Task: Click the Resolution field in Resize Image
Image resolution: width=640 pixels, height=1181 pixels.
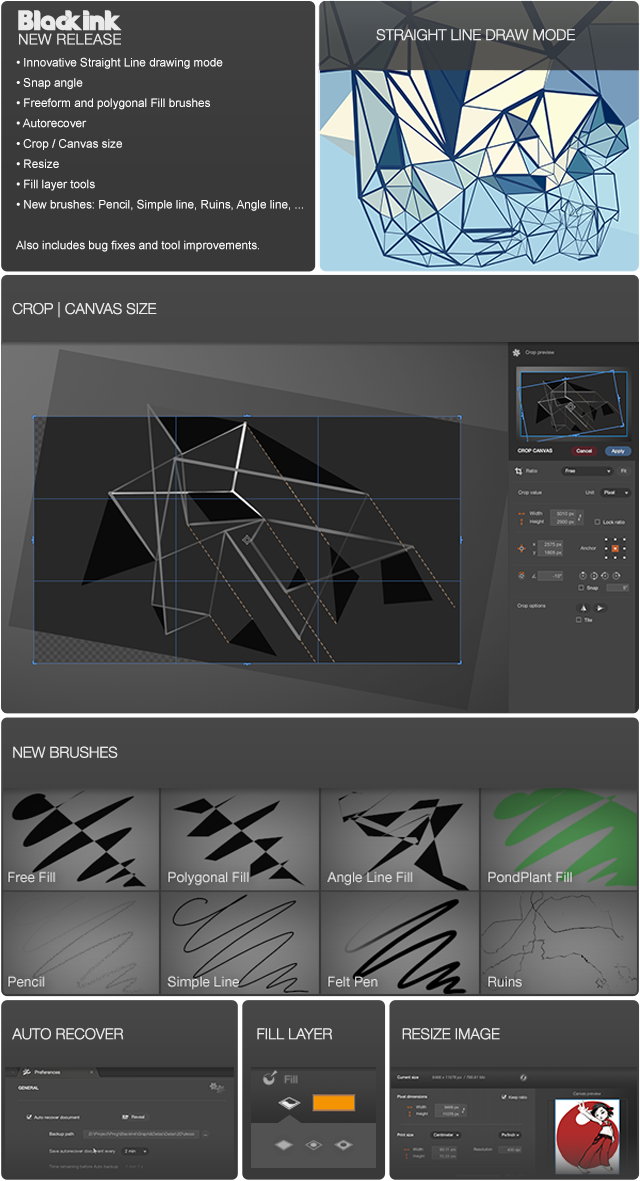Action: (510, 1150)
